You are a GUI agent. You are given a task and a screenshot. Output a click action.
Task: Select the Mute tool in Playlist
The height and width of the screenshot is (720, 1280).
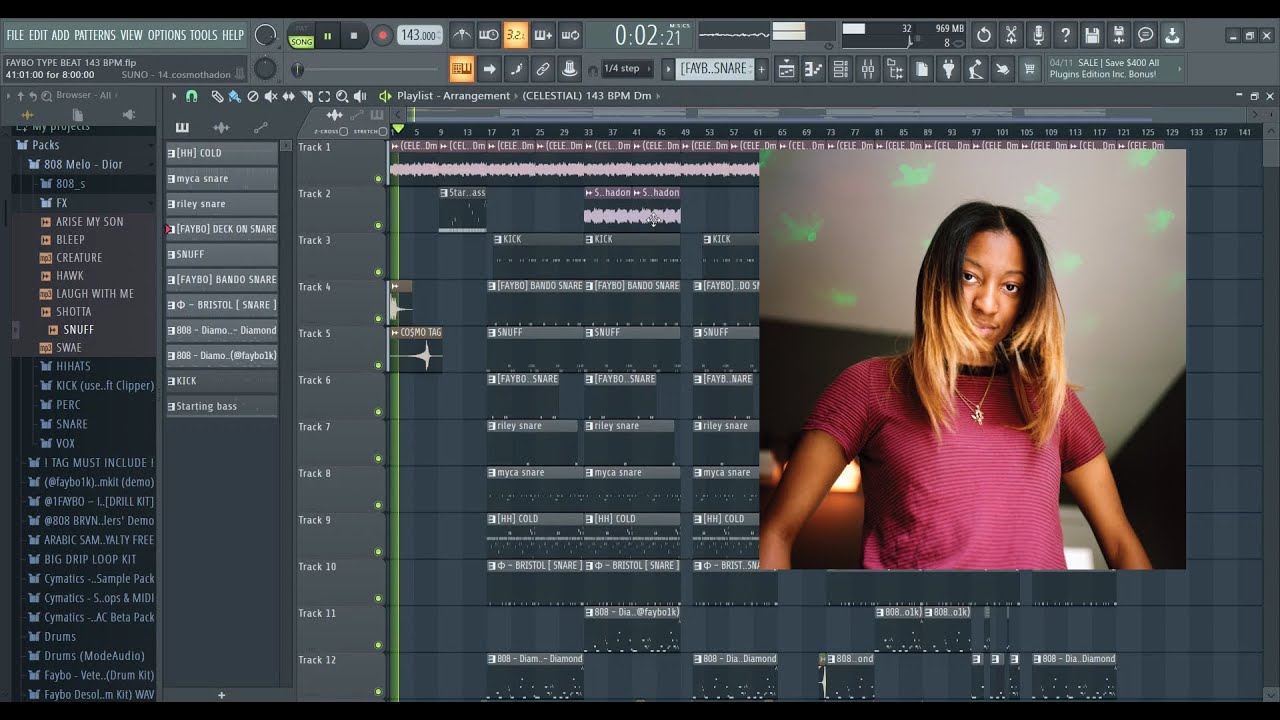270,96
